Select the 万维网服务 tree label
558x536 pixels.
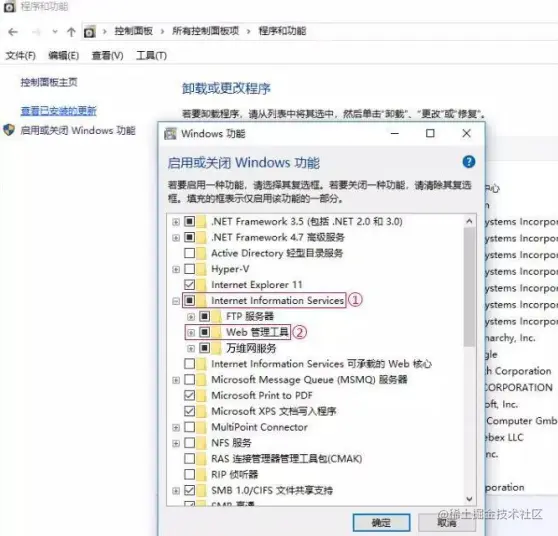point(251,348)
